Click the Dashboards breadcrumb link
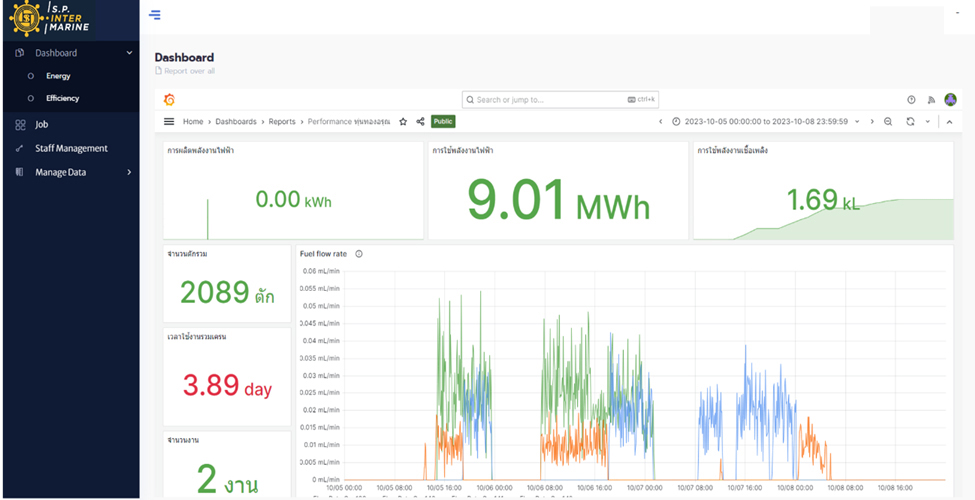 [x=236, y=122]
